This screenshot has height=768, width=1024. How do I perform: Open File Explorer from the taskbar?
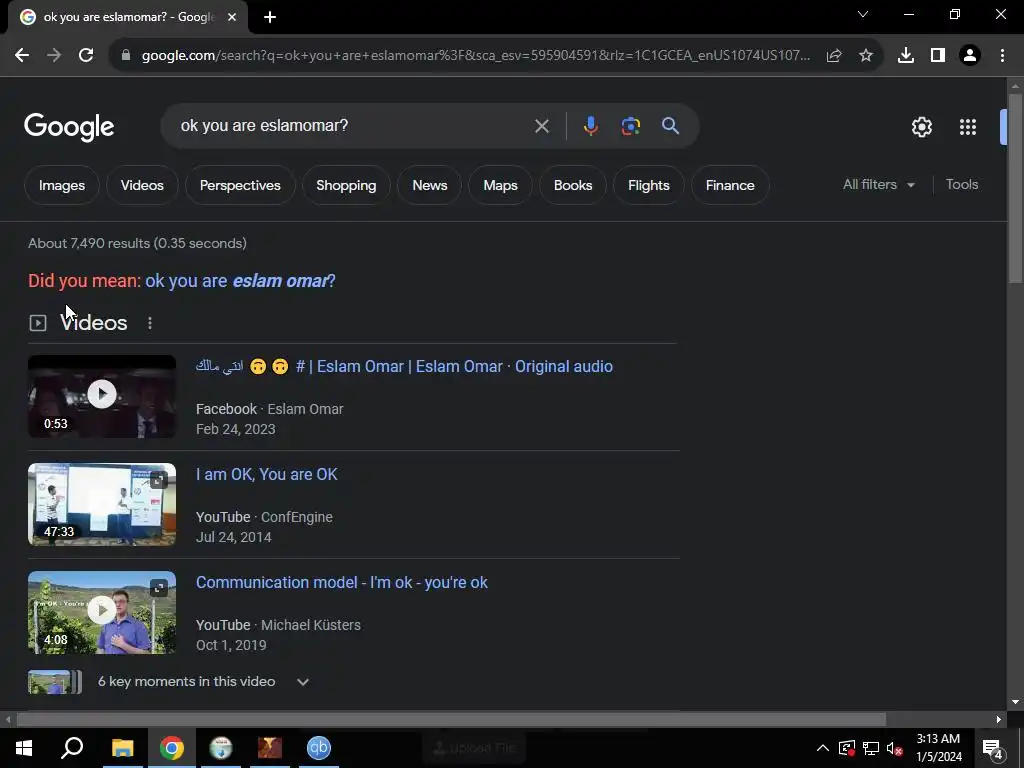[122, 748]
